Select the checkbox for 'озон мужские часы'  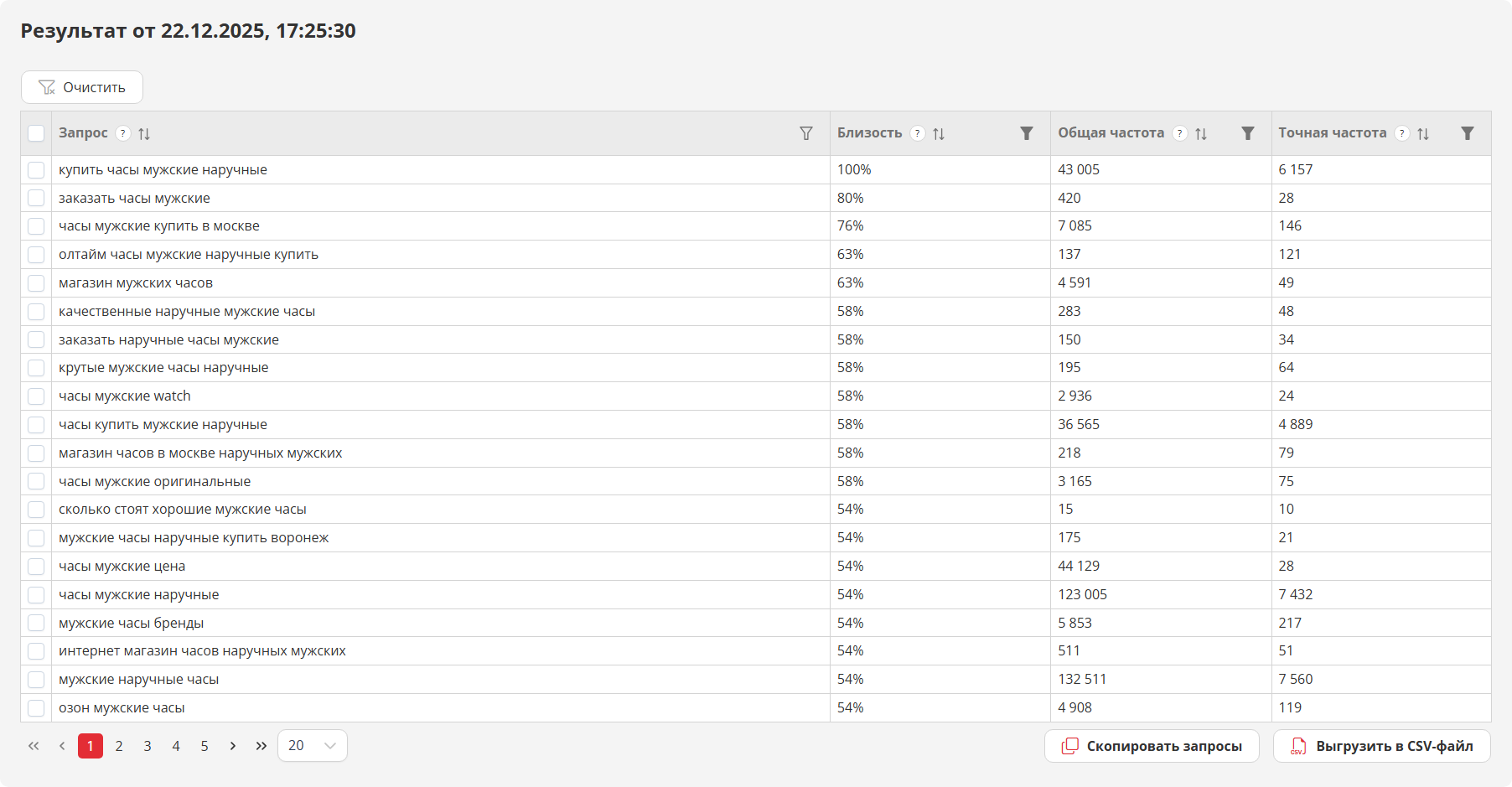pos(36,708)
